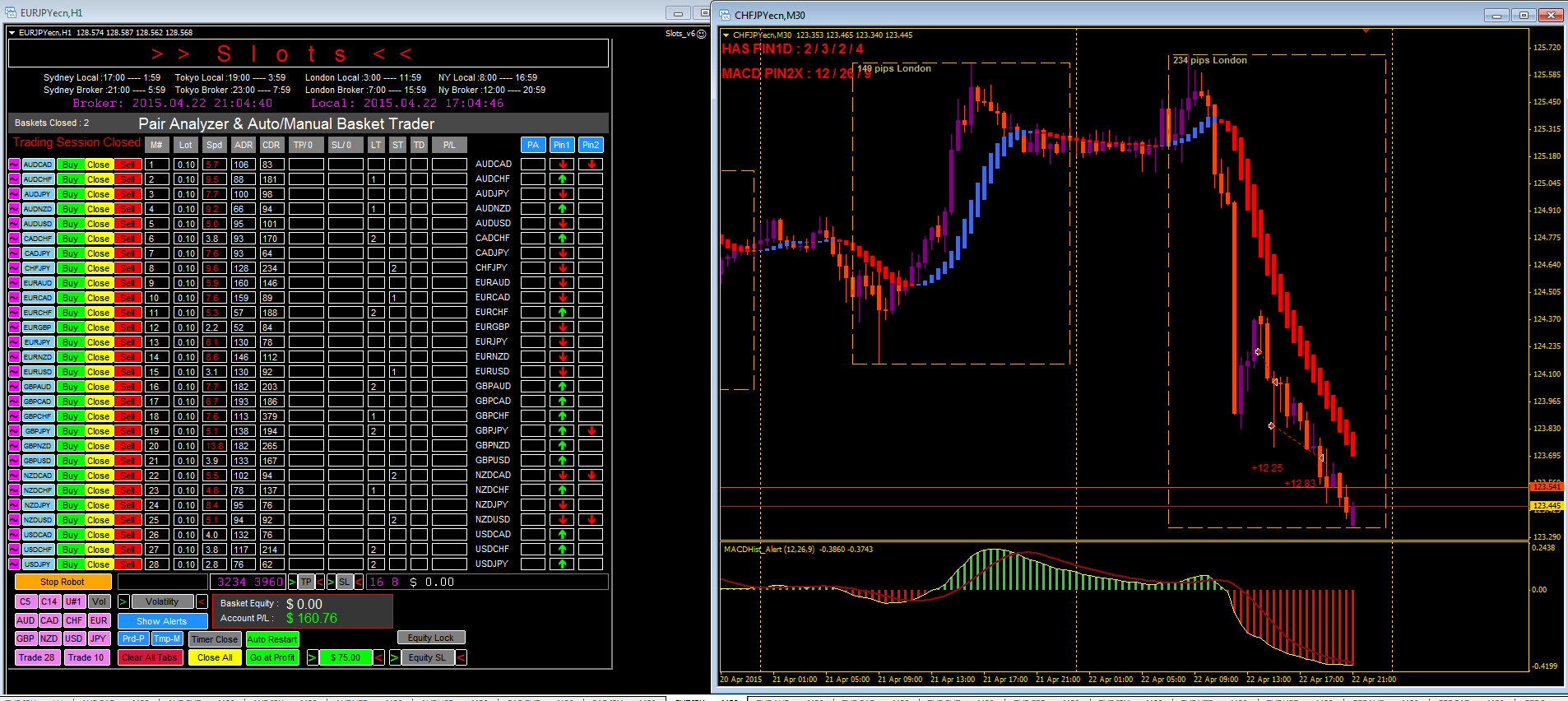Click the red arrow right of SL
Image resolution: width=1568 pixels, height=701 pixels.
click(359, 582)
